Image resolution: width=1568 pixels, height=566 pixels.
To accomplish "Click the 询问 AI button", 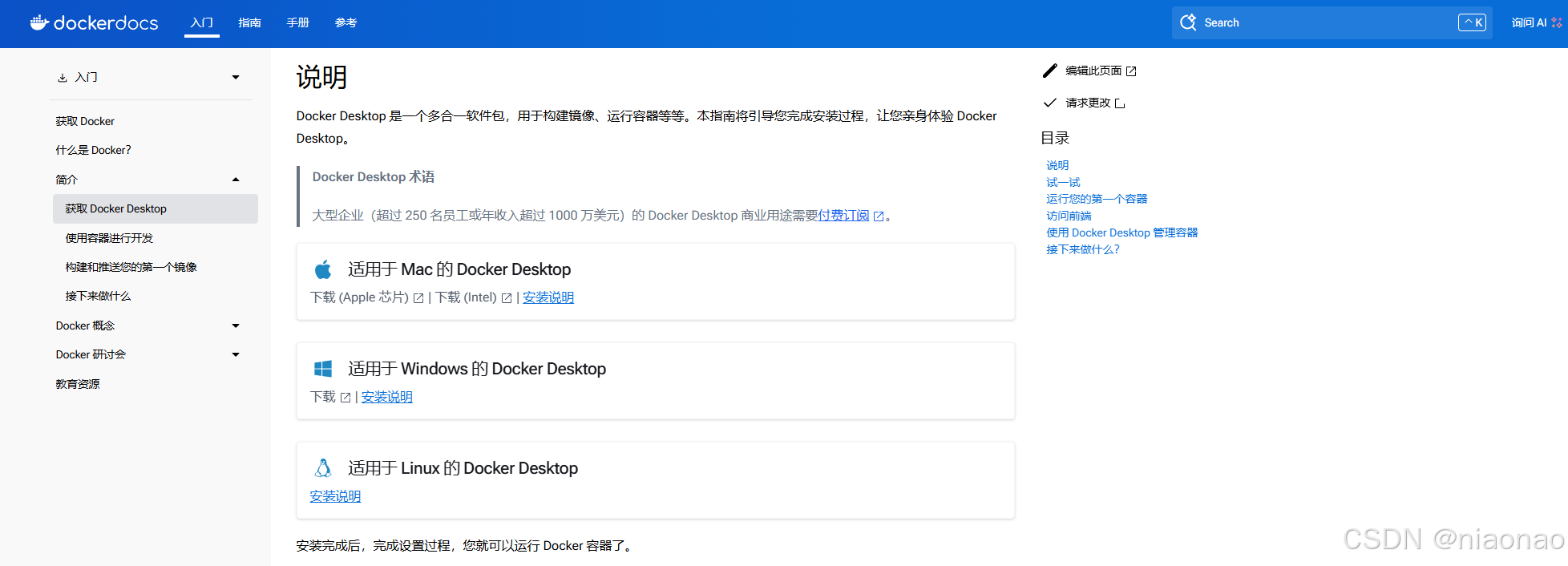I will 1537,22.
